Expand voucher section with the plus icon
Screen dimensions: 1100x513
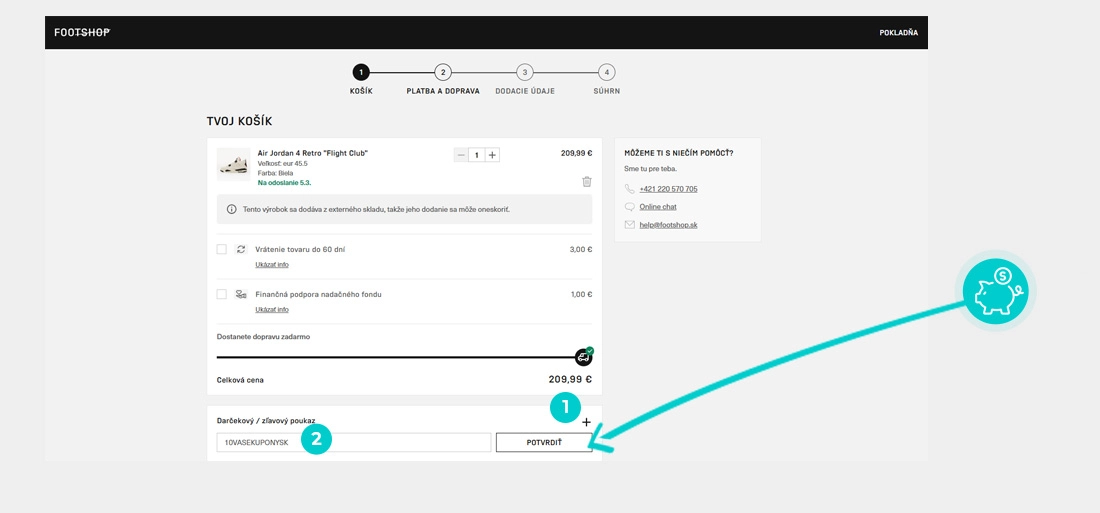pyautogui.click(x=586, y=422)
